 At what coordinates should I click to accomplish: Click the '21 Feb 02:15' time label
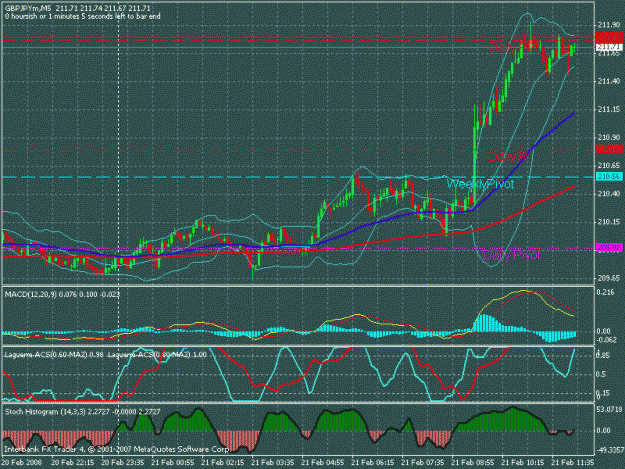coord(222,463)
